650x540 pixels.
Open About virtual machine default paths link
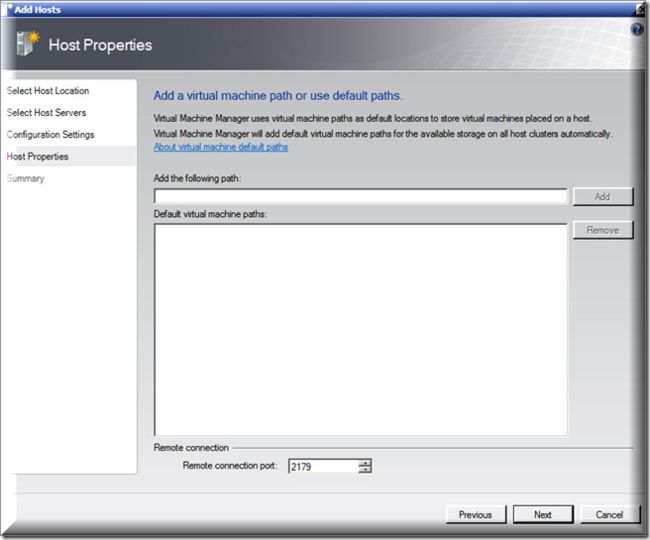click(221, 147)
